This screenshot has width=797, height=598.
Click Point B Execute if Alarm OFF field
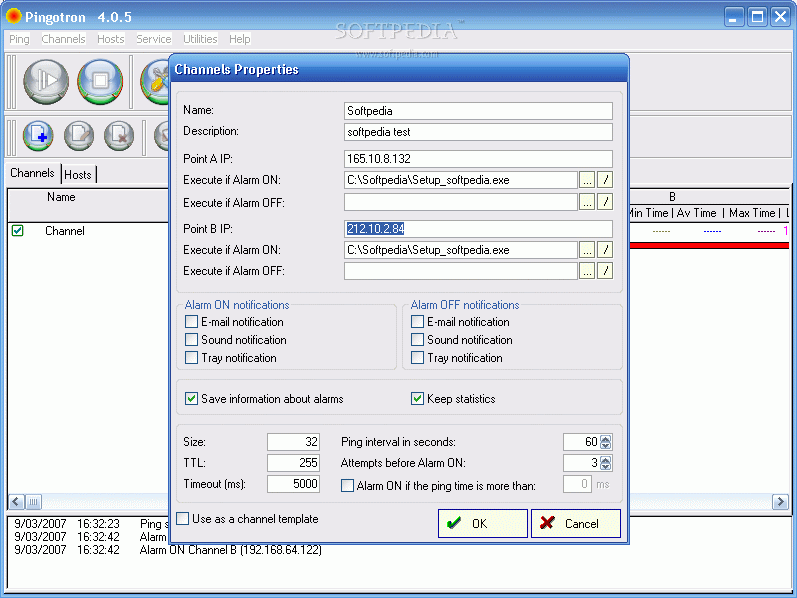(x=461, y=271)
